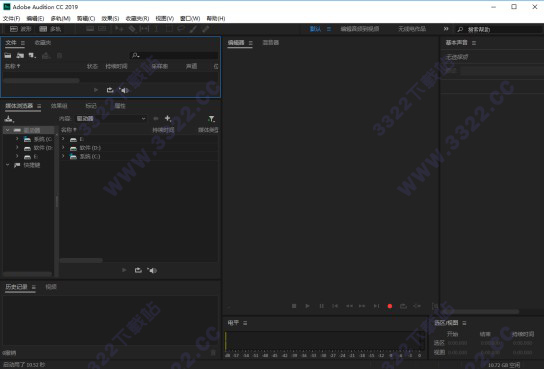Click the Stop button in editor transport
Viewport: 544px width, 369px height.
(294, 306)
